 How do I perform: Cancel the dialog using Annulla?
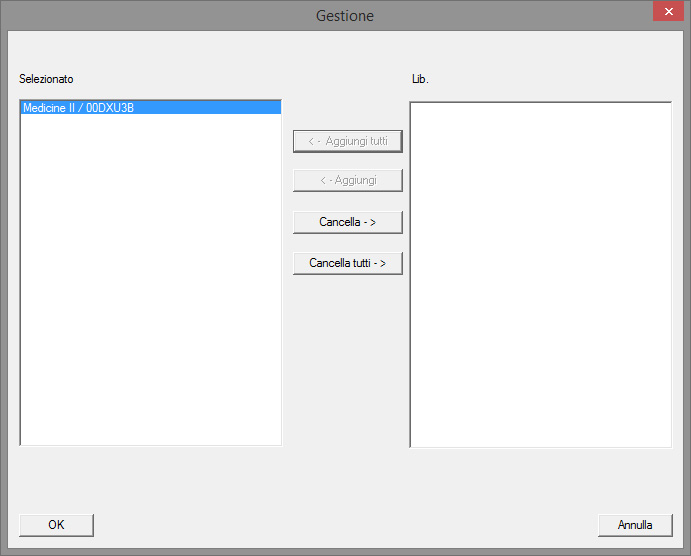click(x=634, y=525)
